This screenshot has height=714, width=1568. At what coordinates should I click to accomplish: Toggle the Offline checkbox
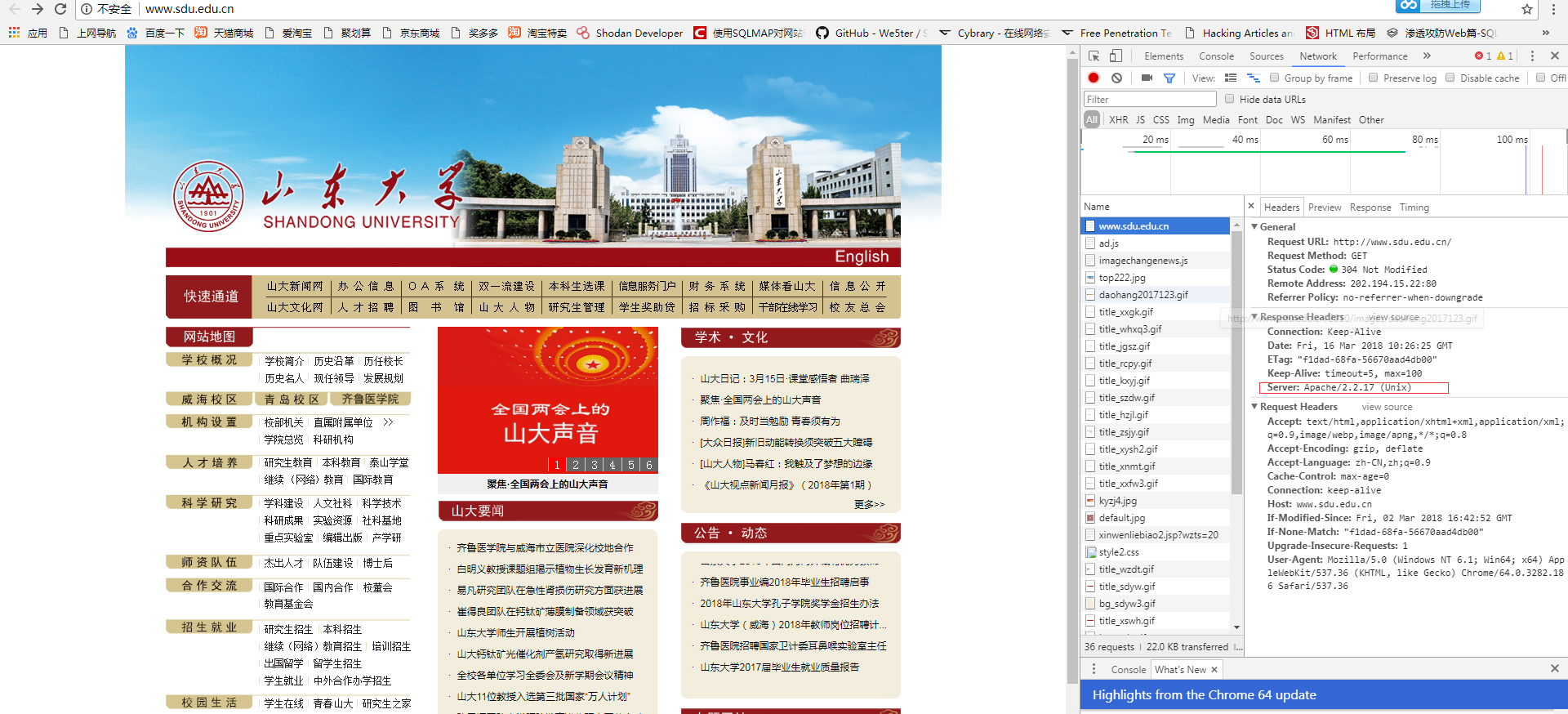pyautogui.click(x=1540, y=78)
